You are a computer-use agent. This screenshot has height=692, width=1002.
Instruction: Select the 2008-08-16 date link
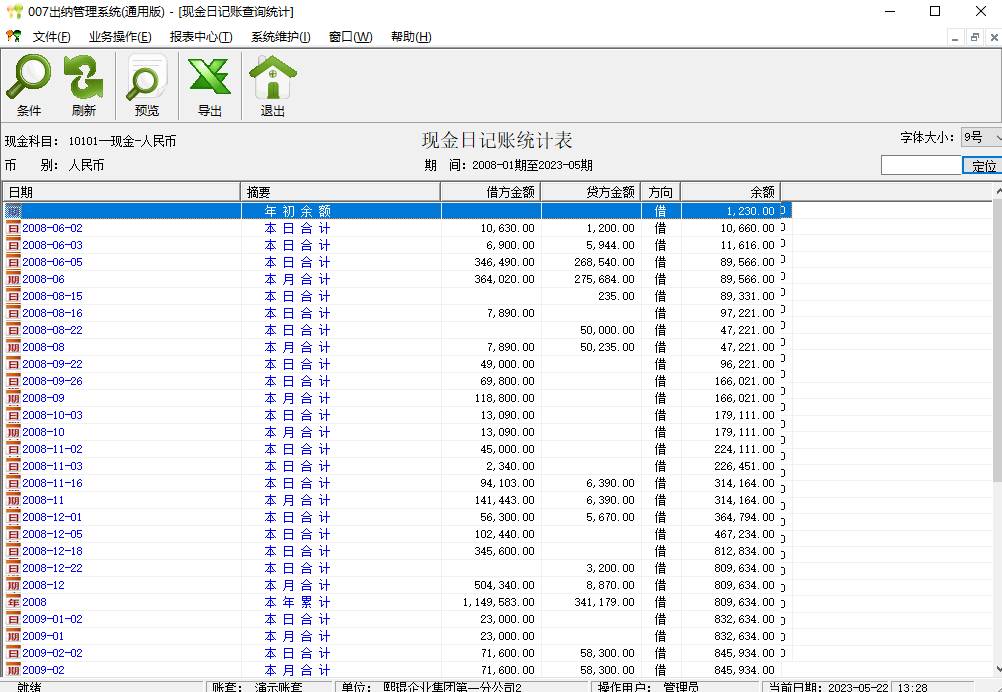[x=52, y=313]
